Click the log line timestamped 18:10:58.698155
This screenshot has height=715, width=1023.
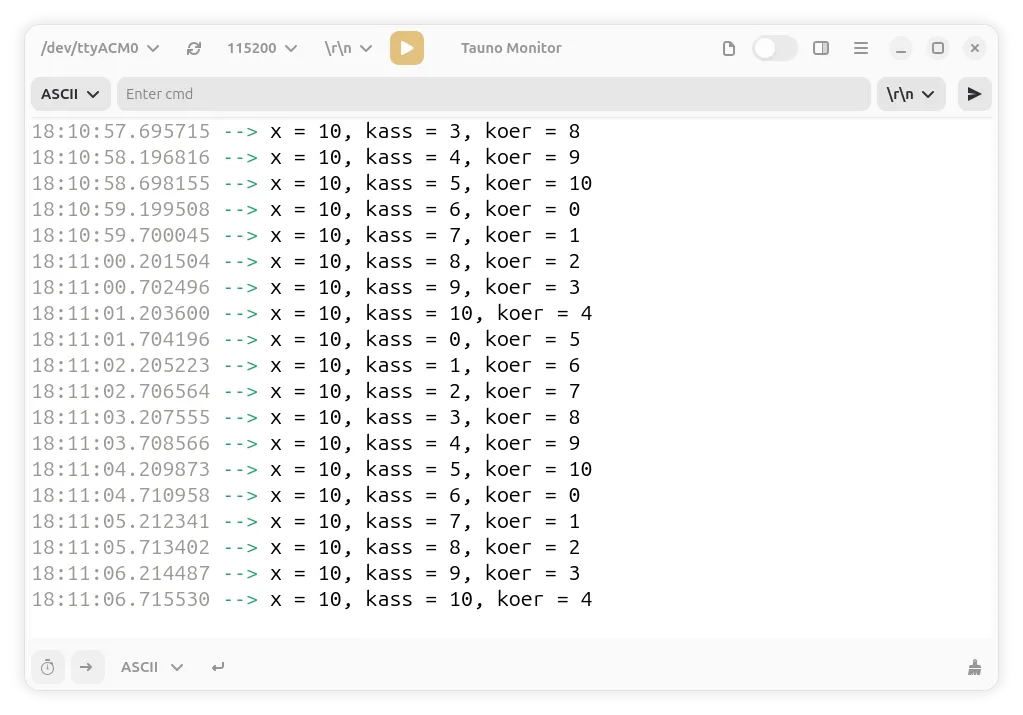point(312,183)
